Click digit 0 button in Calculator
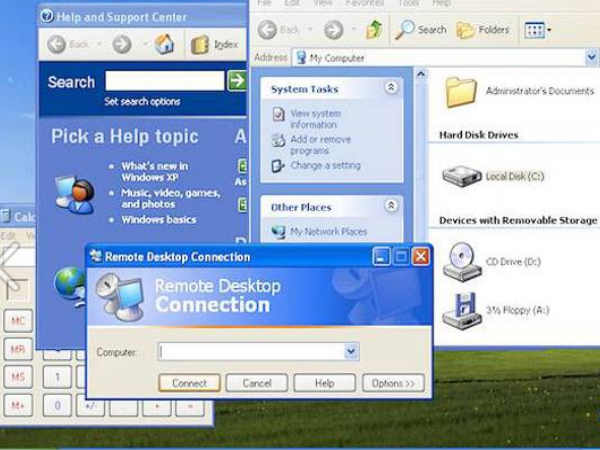The height and width of the screenshot is (450, 600). (x=57, y=405)
